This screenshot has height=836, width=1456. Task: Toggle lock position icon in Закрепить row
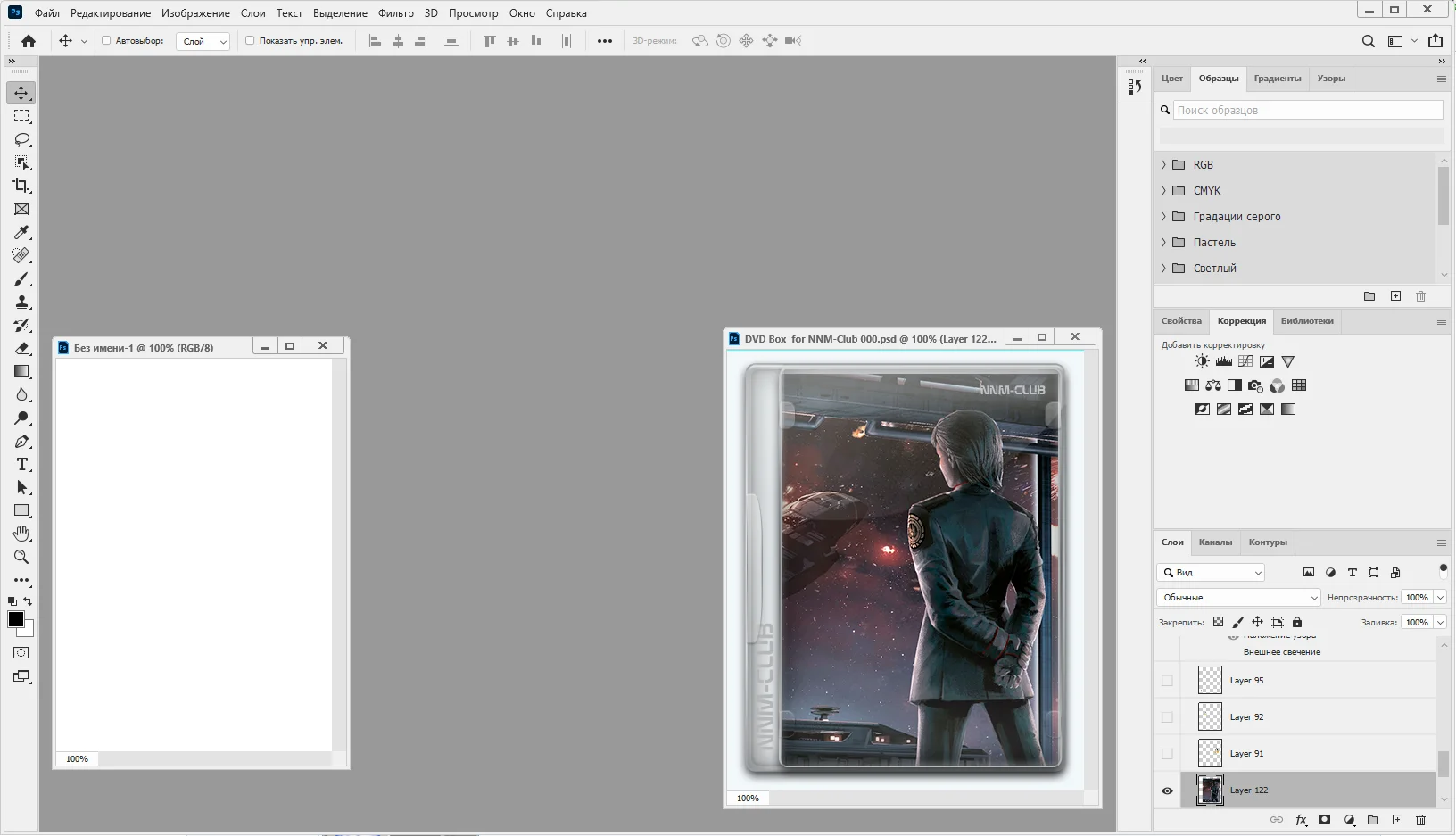1257,622
